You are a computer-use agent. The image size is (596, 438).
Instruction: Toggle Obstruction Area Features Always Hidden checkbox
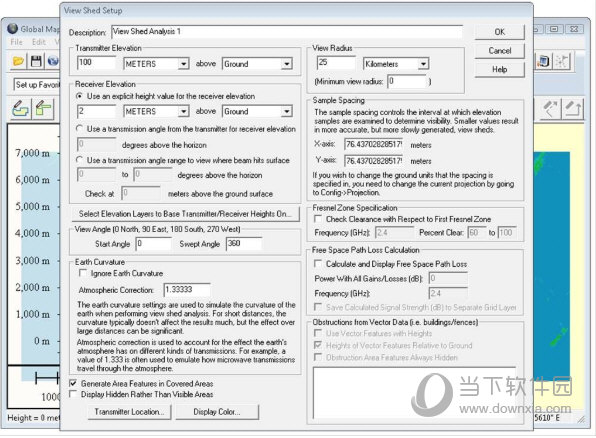pyautogui.click(x=318, y=357)
